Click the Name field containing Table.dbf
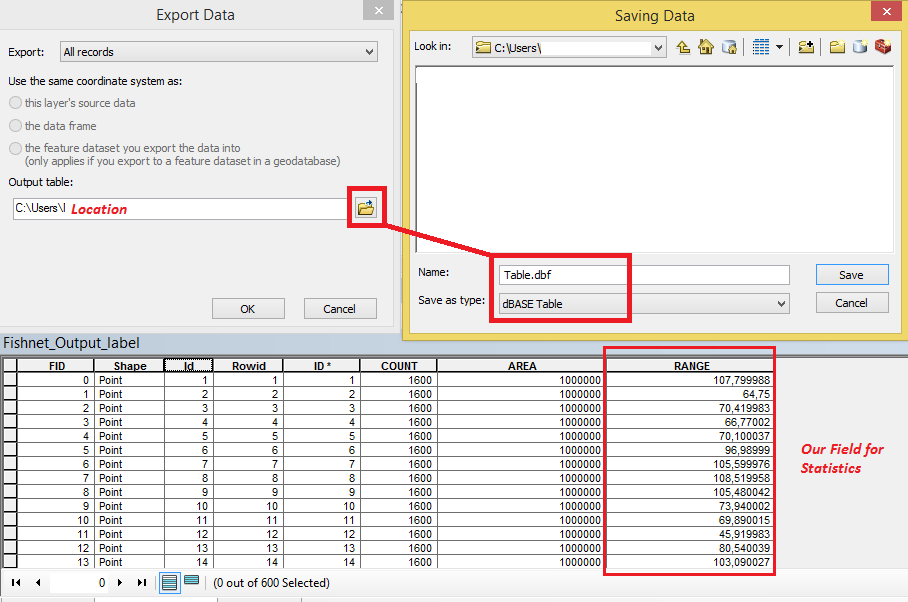This screenshot has height=602, width=908. (644, 275)
